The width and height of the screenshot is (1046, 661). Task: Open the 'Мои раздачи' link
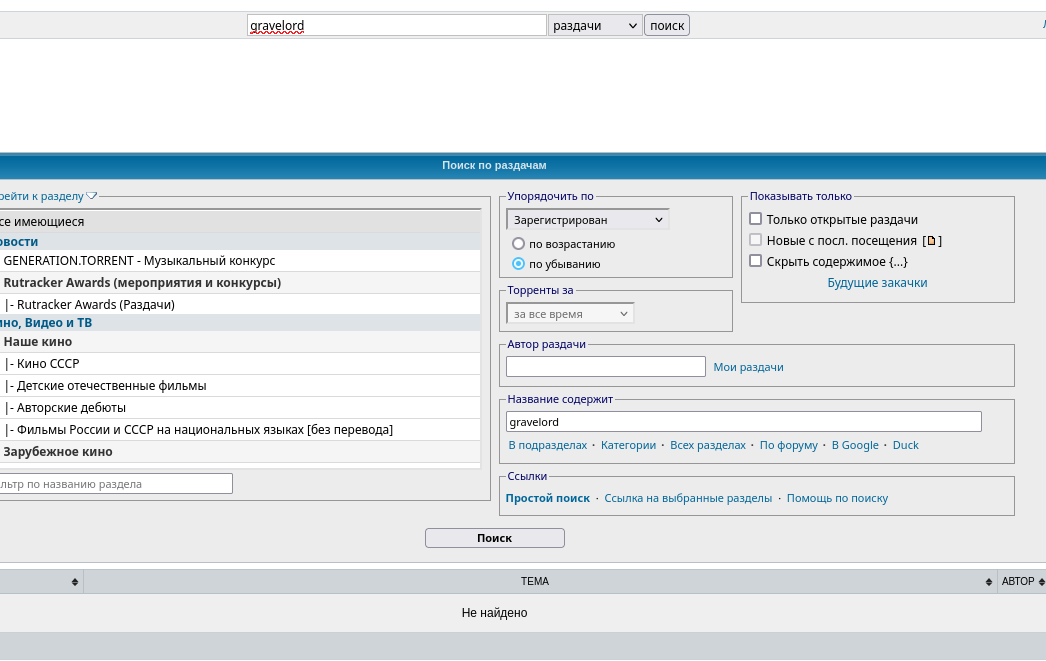[748, 367]
